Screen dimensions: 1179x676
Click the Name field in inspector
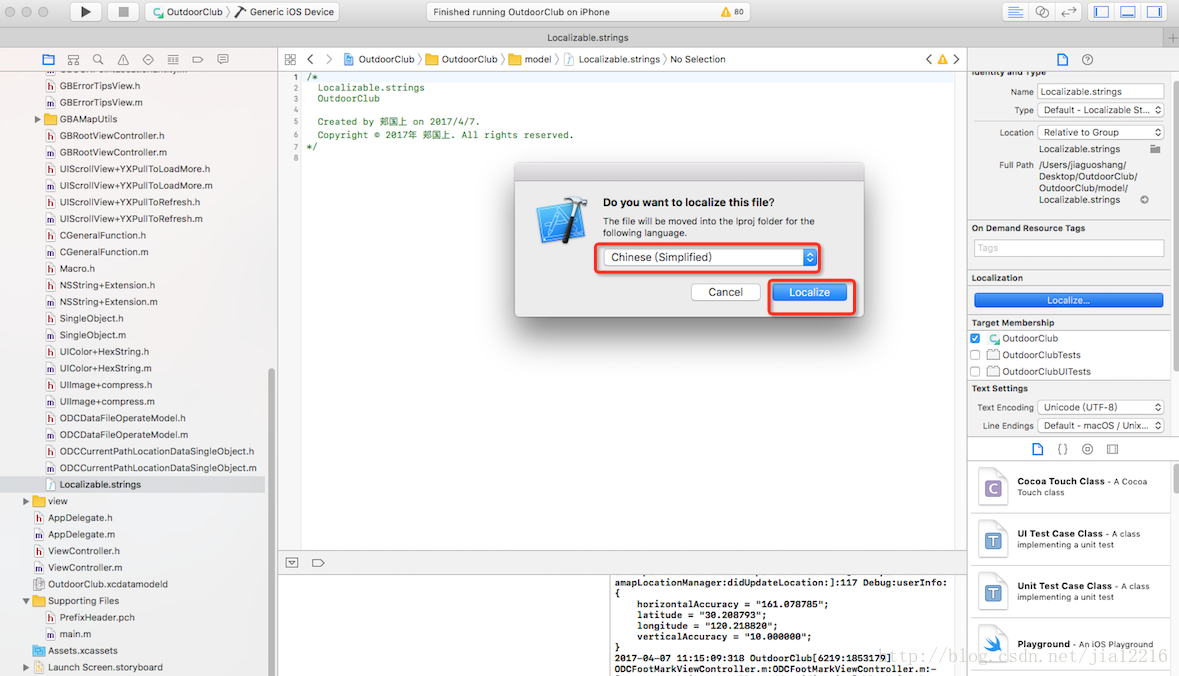(x=1101, y=92)
